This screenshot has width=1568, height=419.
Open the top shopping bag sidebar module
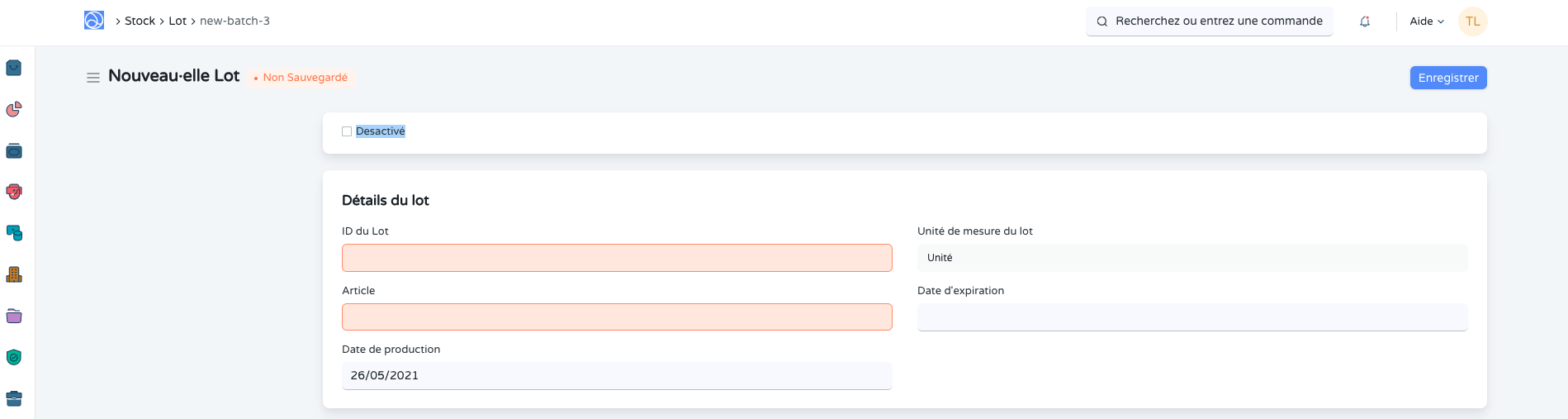pyautogui.click(x=14, y=68)
